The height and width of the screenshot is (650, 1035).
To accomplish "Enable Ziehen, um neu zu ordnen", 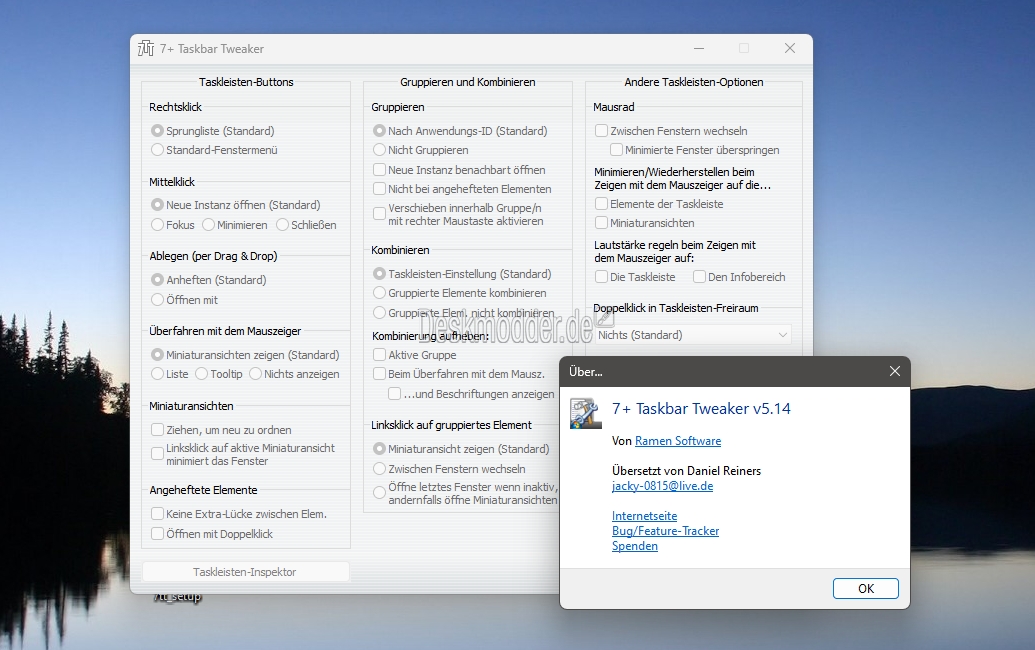I will [157, 430].
